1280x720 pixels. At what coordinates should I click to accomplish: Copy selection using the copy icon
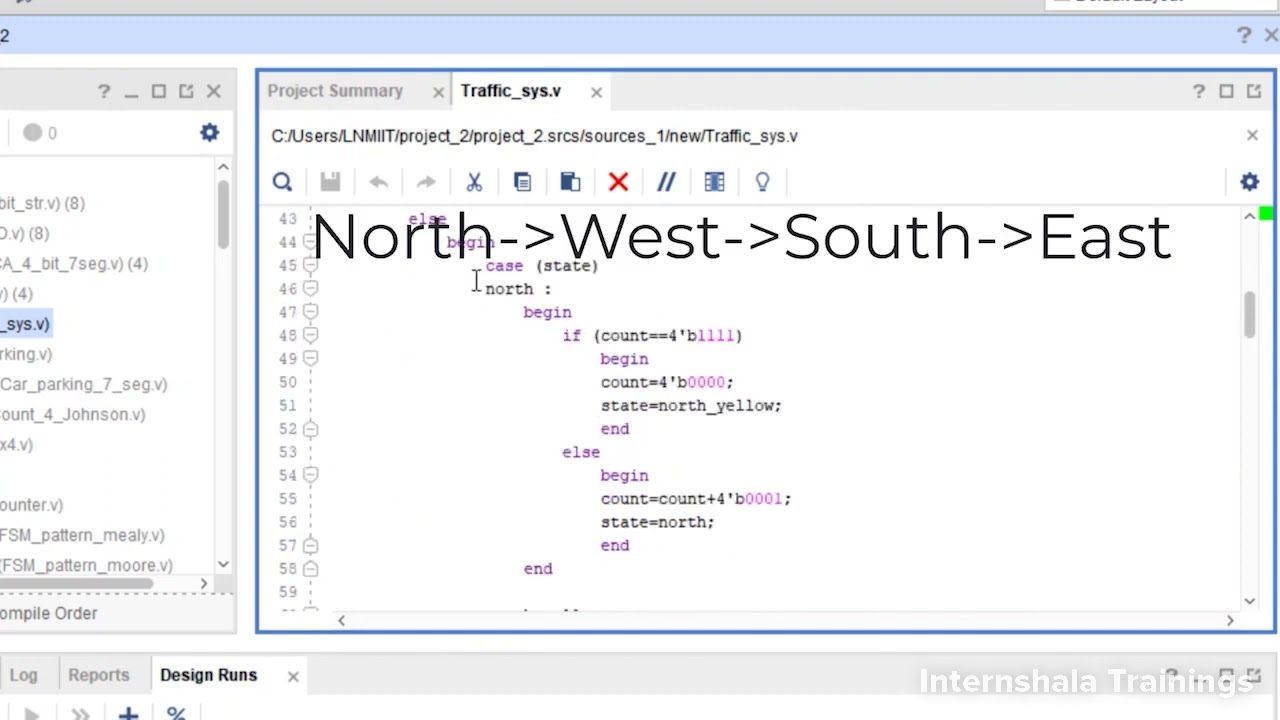point(522,182)
